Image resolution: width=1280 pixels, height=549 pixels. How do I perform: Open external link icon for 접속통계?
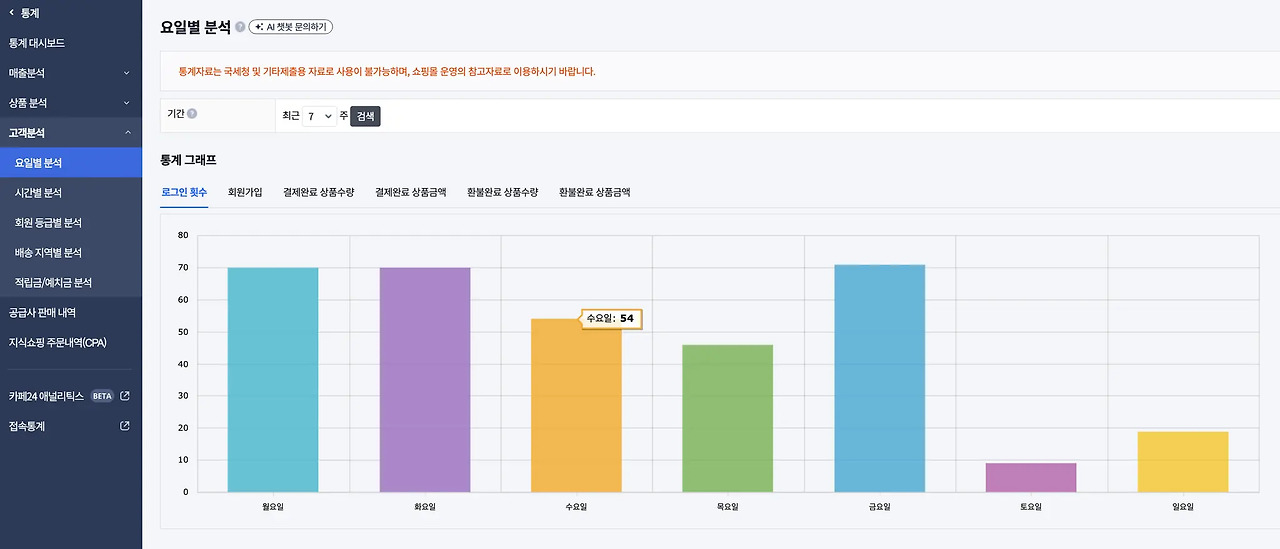(x=125, y=426)
